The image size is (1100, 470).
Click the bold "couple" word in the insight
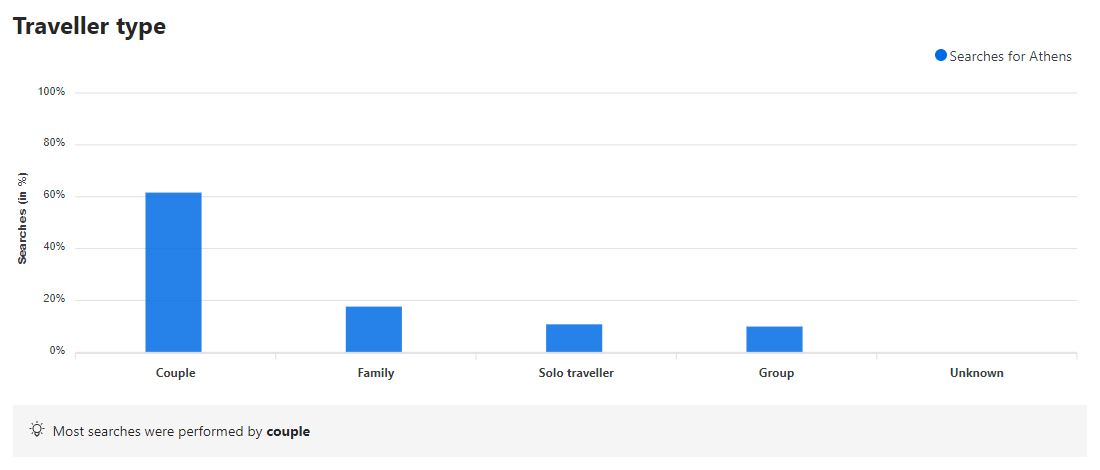point(288,432)
